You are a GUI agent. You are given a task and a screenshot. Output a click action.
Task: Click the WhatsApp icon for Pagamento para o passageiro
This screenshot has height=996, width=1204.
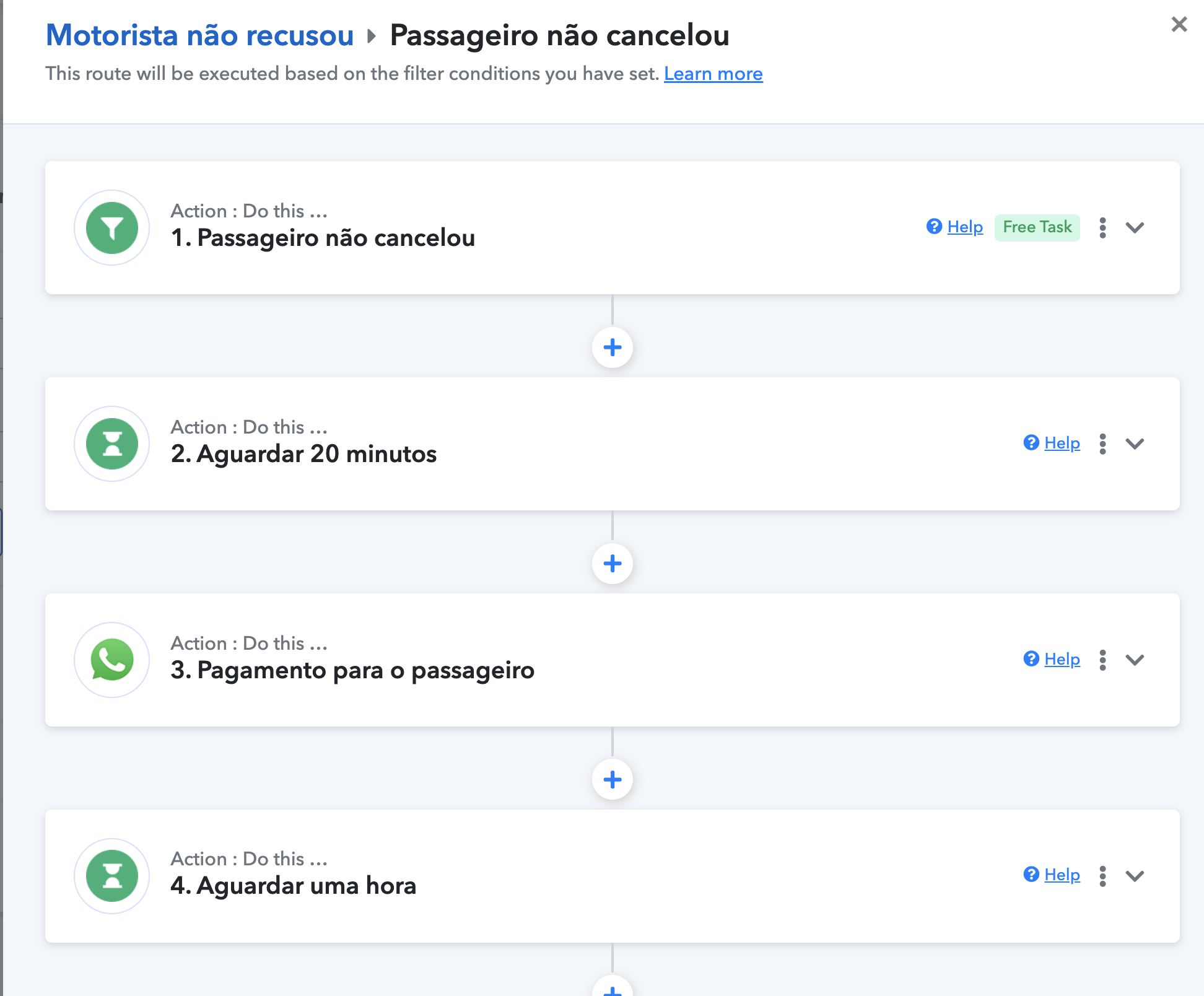(x=112, y=660)
